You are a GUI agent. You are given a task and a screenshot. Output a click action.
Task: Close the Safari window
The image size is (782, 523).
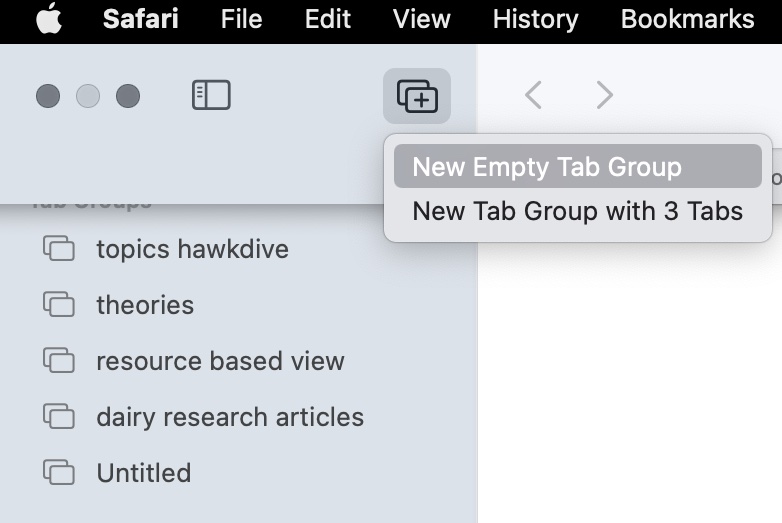pyautogui.click(x=48, y=96)
